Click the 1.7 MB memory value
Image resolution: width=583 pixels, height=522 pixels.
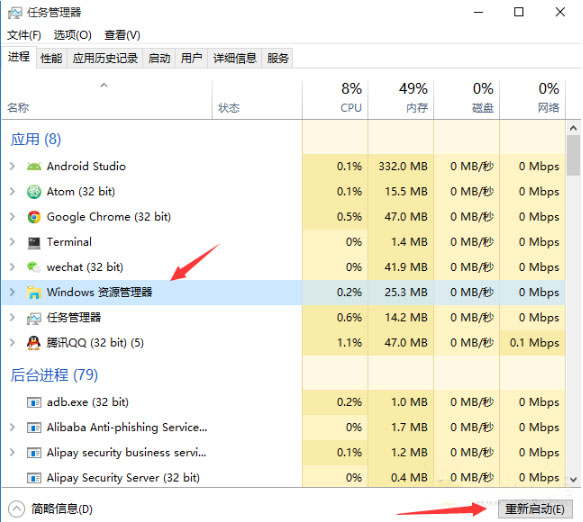409,428
